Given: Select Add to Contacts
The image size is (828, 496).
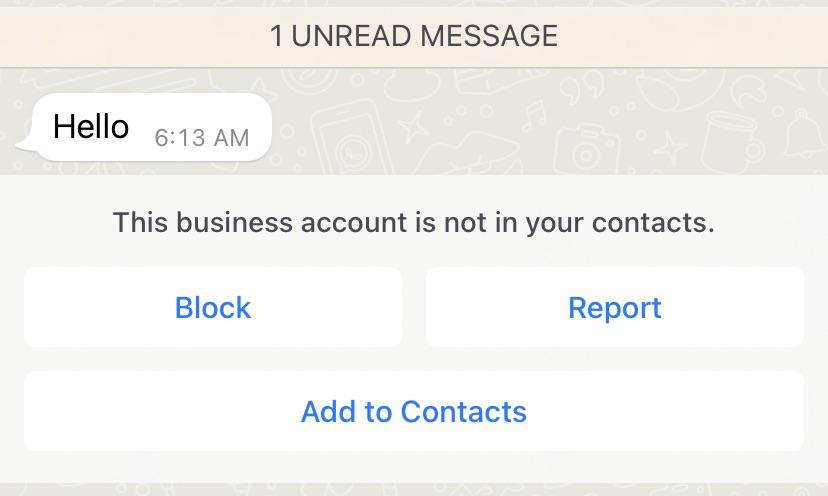Looking at the screenshot, I should pyautogui.click(x=413, y=411).
